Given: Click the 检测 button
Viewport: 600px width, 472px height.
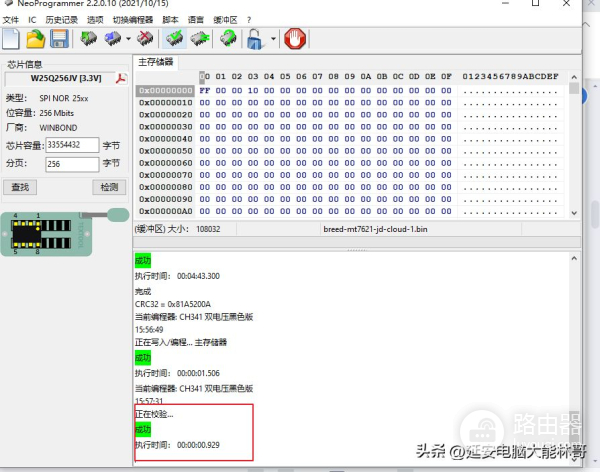Looking at the screenshot, I should pyautogui.click(x=108, y=187).
